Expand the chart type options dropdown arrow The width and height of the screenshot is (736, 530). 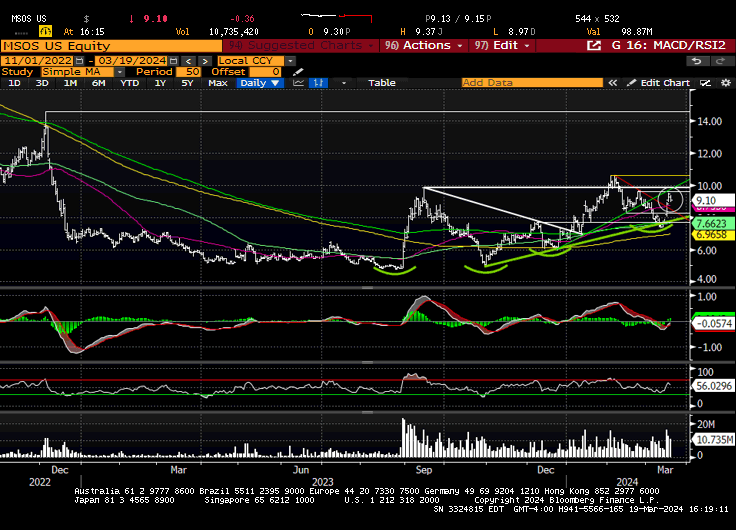point(344,83)
